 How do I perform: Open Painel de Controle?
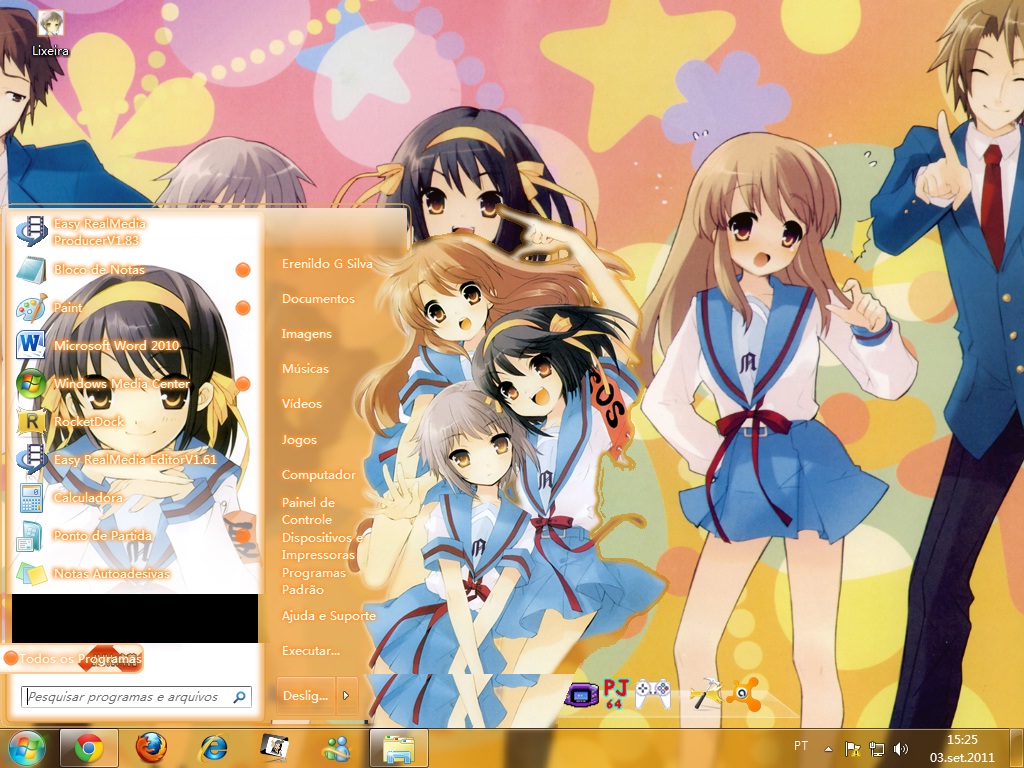(312, 511)
